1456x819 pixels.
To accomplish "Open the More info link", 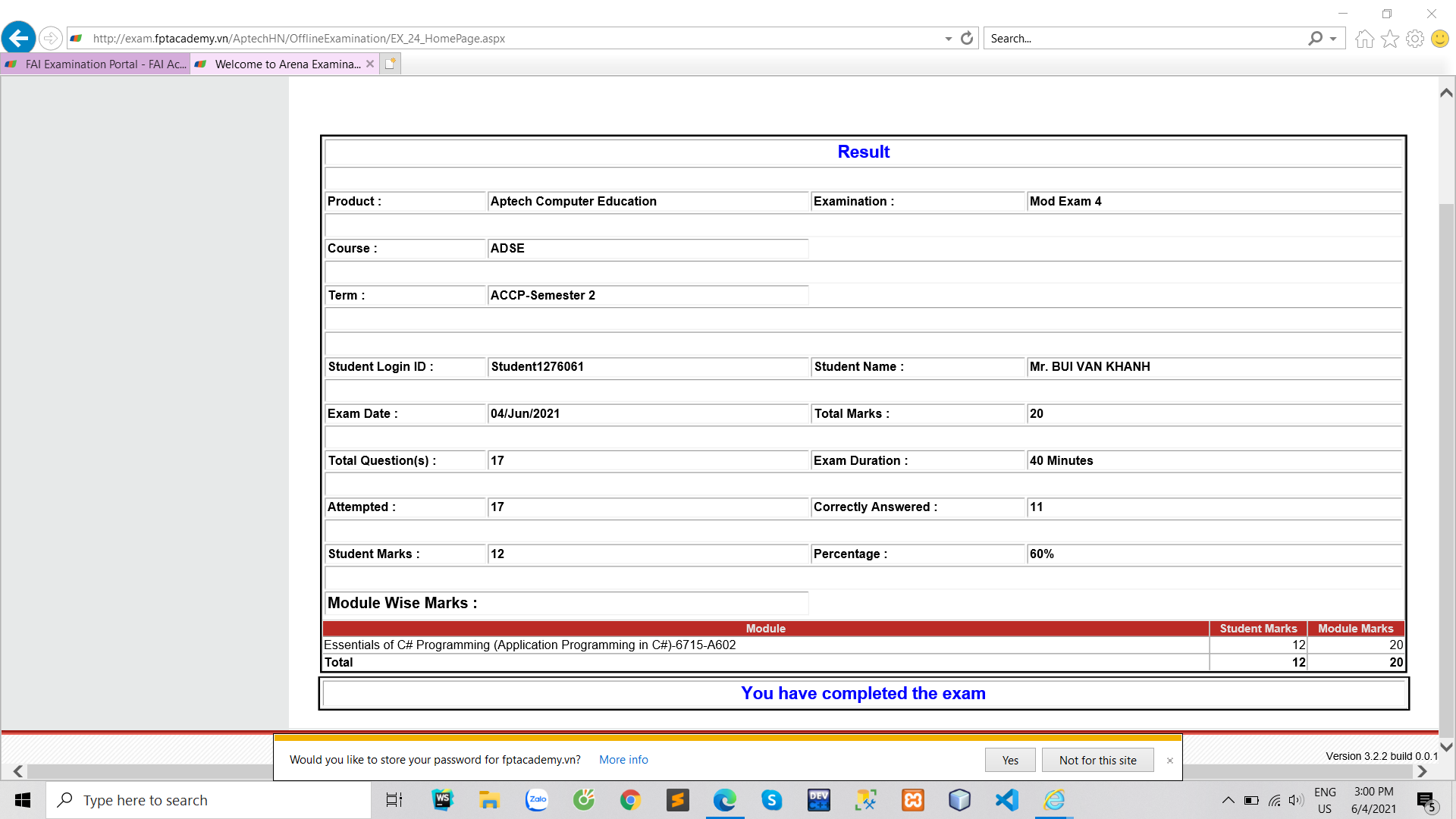I will 623,760.
